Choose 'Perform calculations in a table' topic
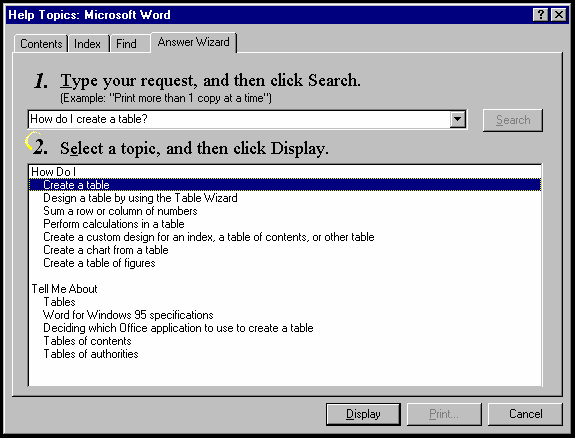 (114, 224)
